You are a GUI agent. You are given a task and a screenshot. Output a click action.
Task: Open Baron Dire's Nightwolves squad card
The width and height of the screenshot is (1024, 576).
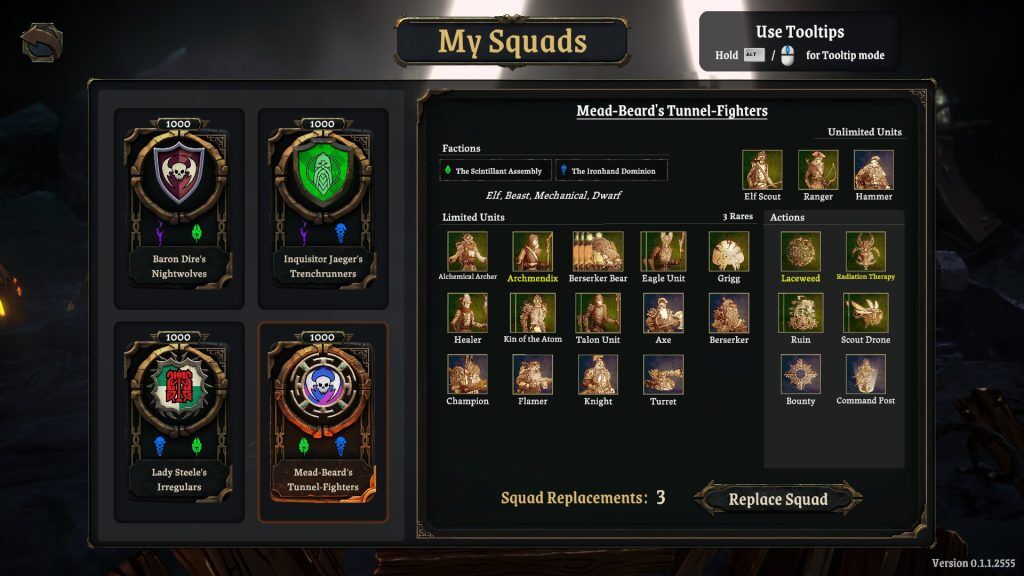click(179, 208)
